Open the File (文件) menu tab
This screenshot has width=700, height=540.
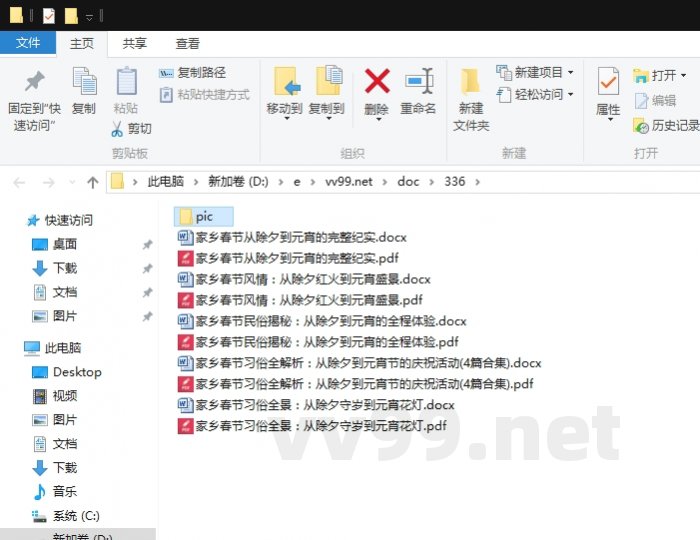[28, 43]
